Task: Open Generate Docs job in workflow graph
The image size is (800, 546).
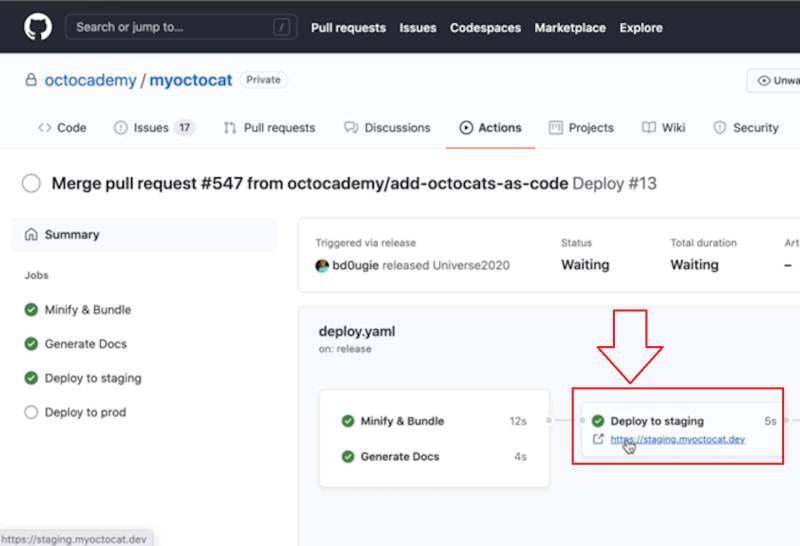Action: tap(399, 457)
